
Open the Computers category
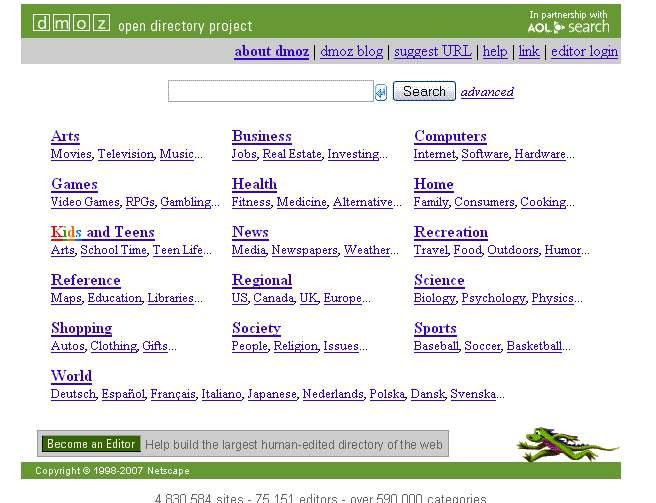pyautogui.click(x=450, y=136)
